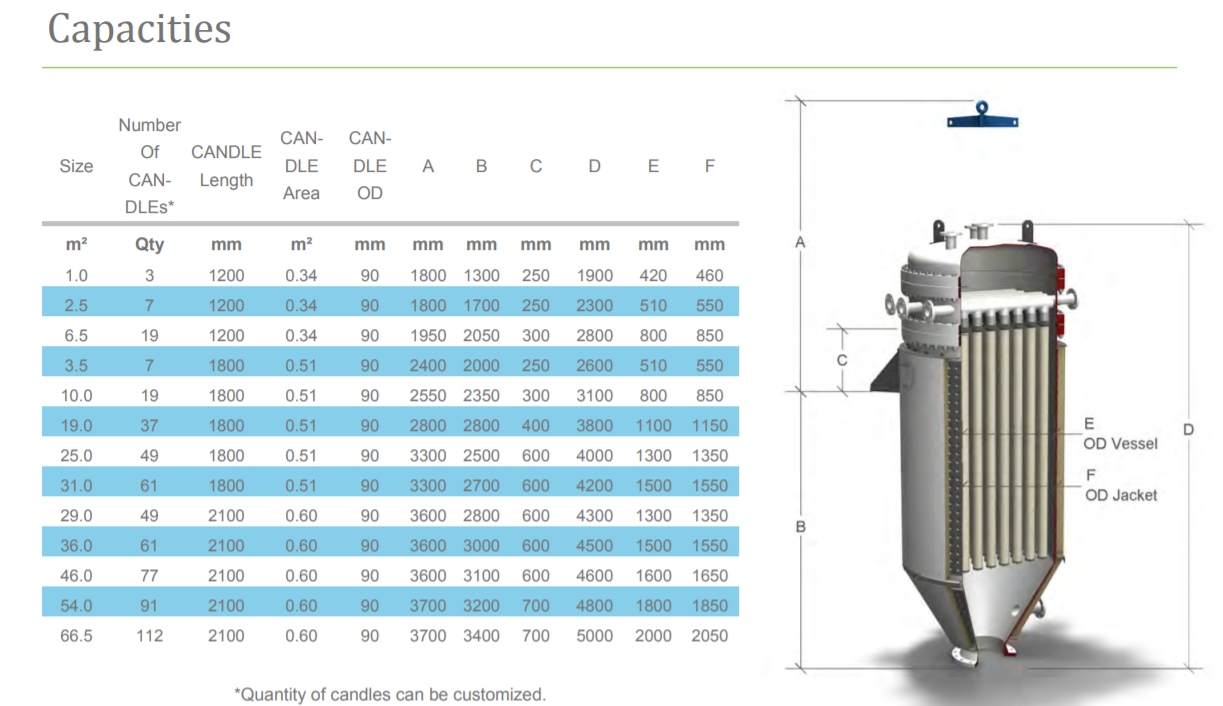Click the 2050 value in column F
The image size is (1223, 706).
pos(709,635)
